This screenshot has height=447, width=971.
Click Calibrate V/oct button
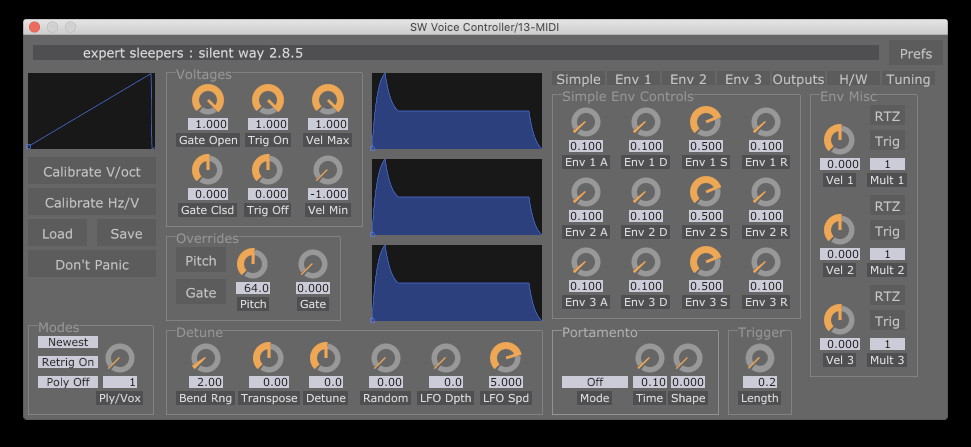pos(92,171)
